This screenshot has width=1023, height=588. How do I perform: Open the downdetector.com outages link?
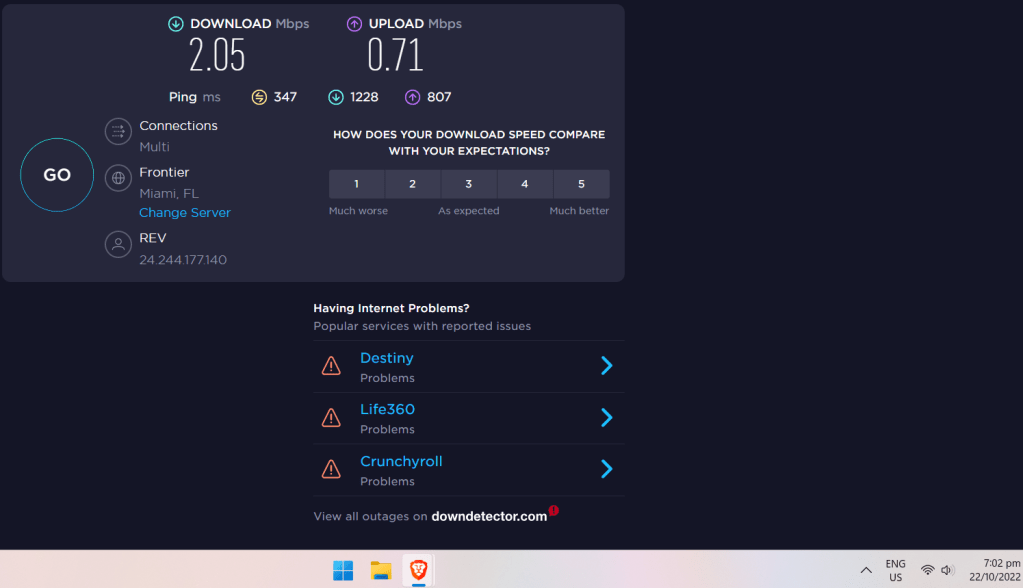point(489,516)
